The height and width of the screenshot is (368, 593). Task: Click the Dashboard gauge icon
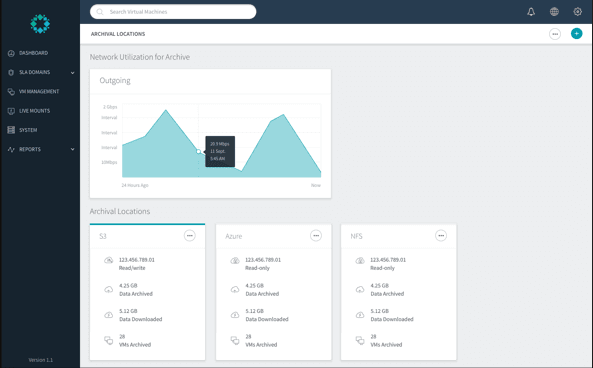pos(11,53)
